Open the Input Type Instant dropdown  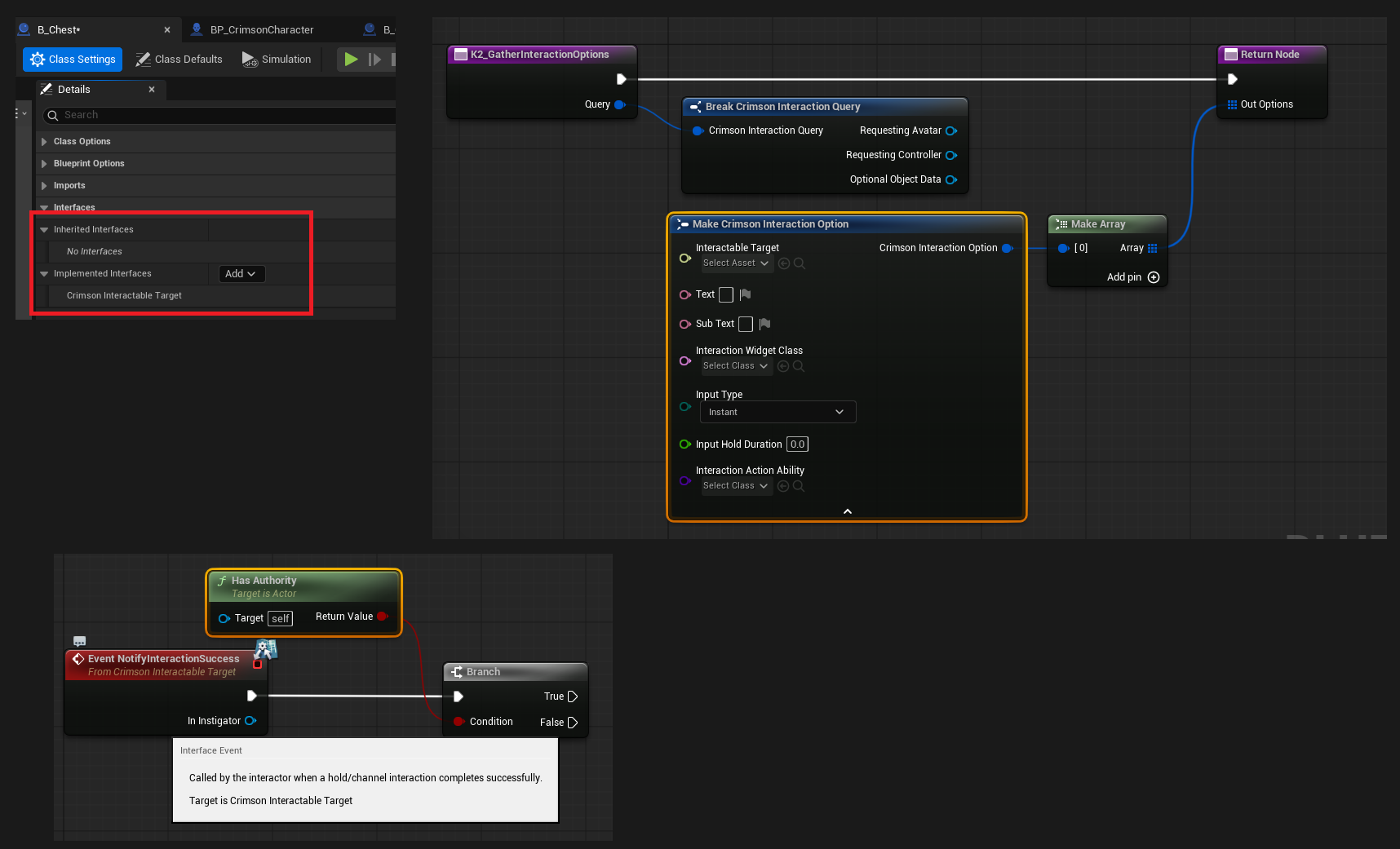click(x=778, y=412)
